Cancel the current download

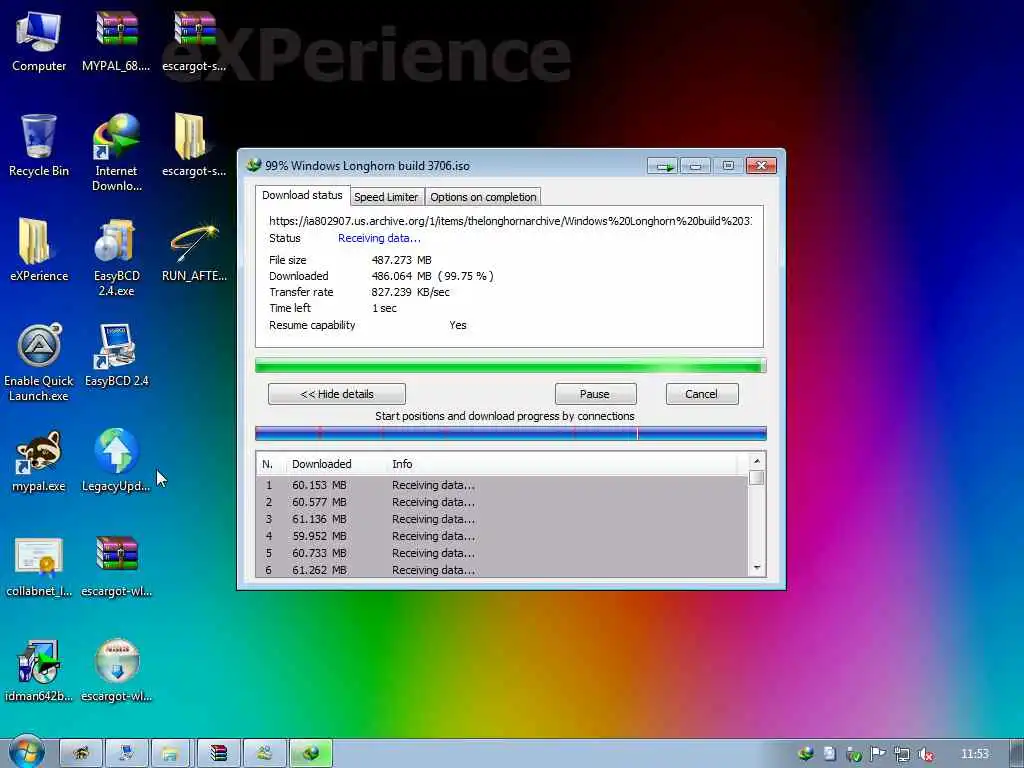pos(701,394)
